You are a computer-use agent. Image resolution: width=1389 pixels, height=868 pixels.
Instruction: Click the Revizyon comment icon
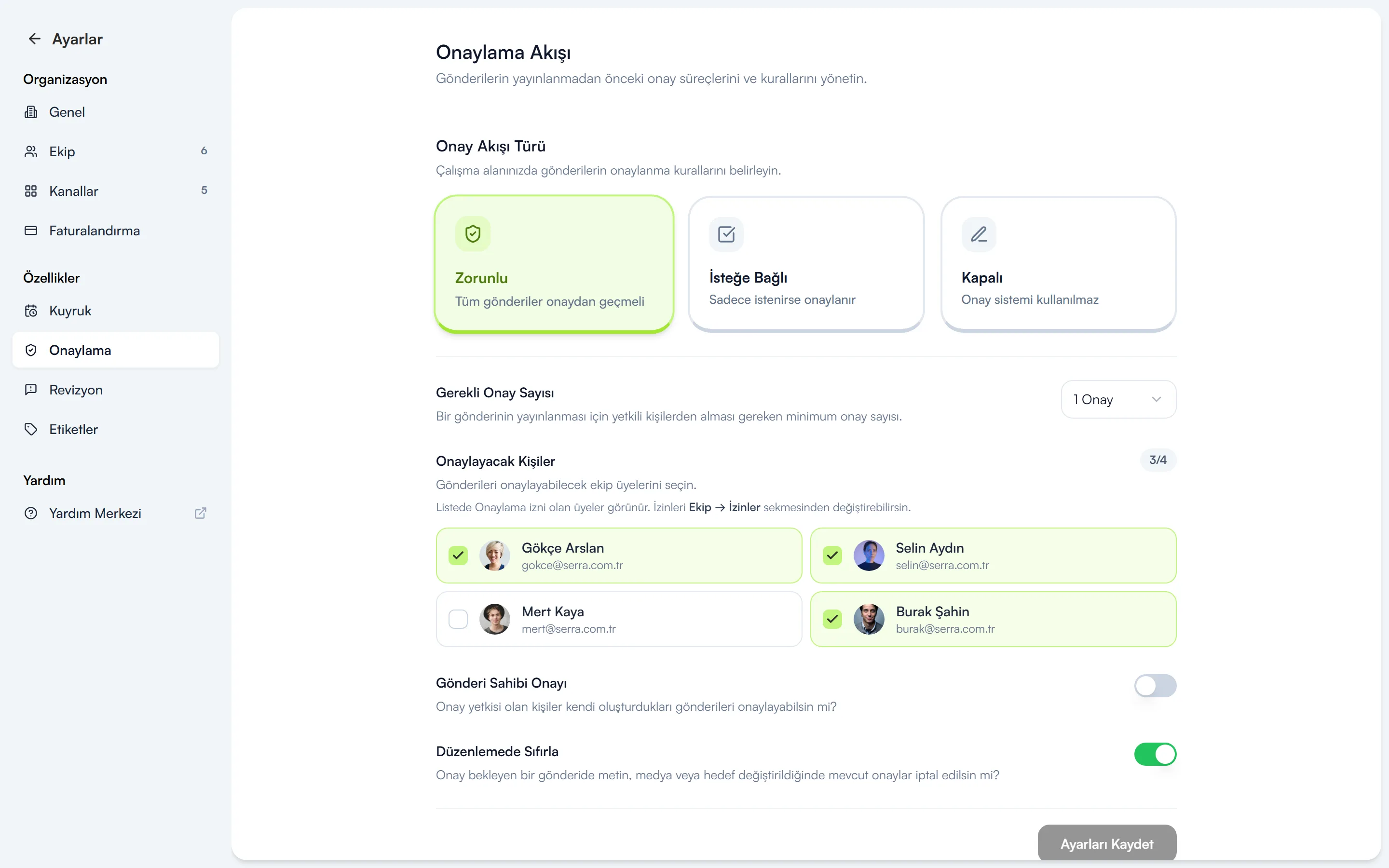pyautogui.click(x=31, y=390)
